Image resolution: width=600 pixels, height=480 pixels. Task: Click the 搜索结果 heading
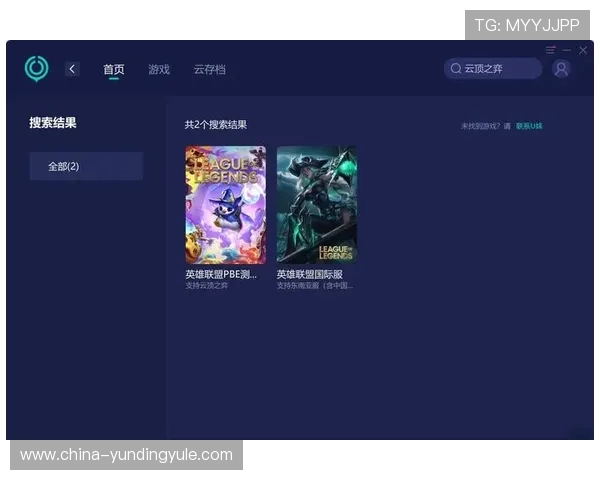coord(53,123)
